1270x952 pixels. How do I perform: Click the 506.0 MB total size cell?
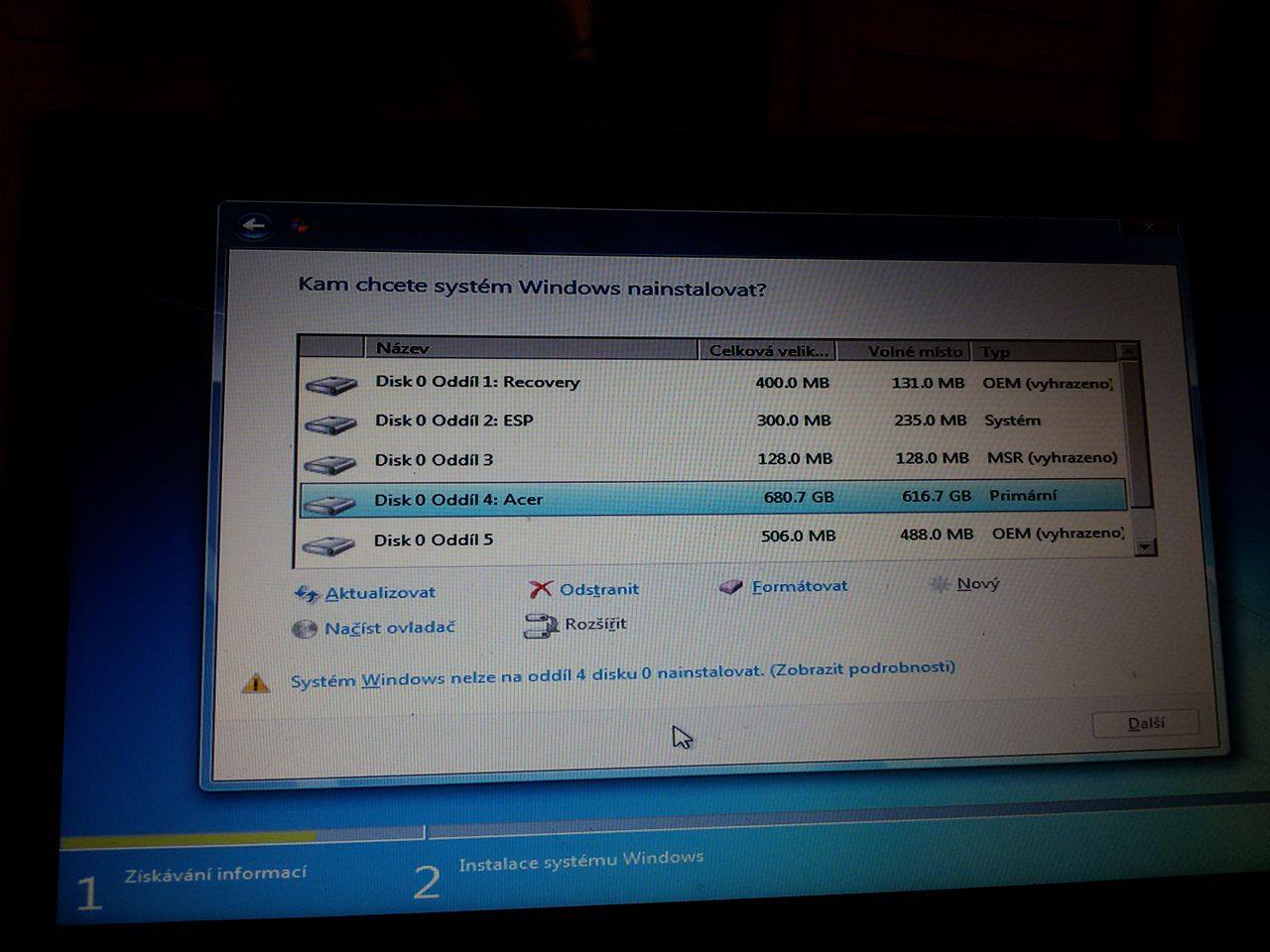799,535
